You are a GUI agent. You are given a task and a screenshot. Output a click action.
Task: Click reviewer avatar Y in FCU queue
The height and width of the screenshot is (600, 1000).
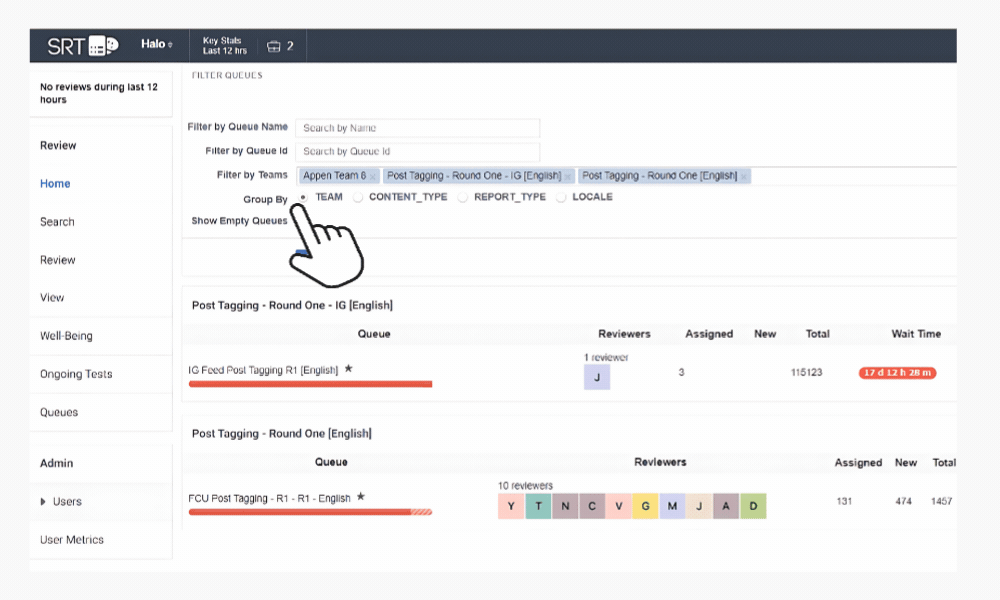pos(511,507)
